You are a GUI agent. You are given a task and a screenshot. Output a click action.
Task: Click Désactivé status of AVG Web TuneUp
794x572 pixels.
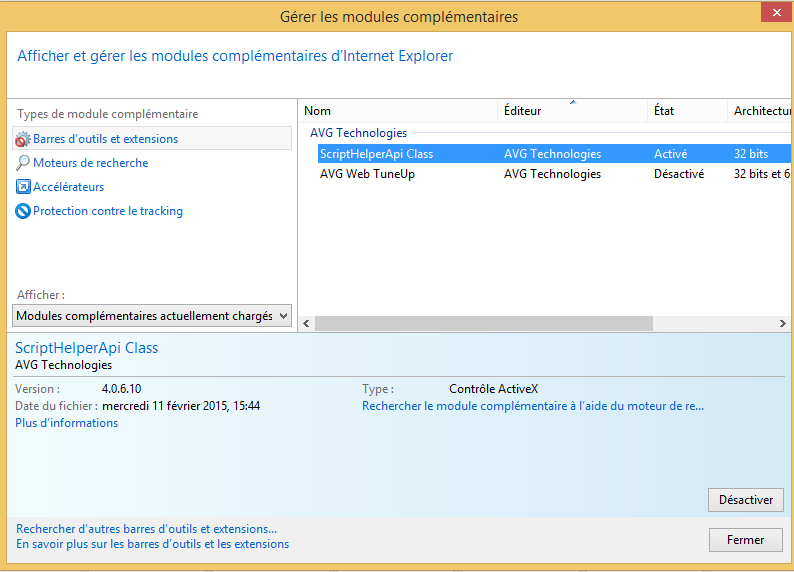679,174
